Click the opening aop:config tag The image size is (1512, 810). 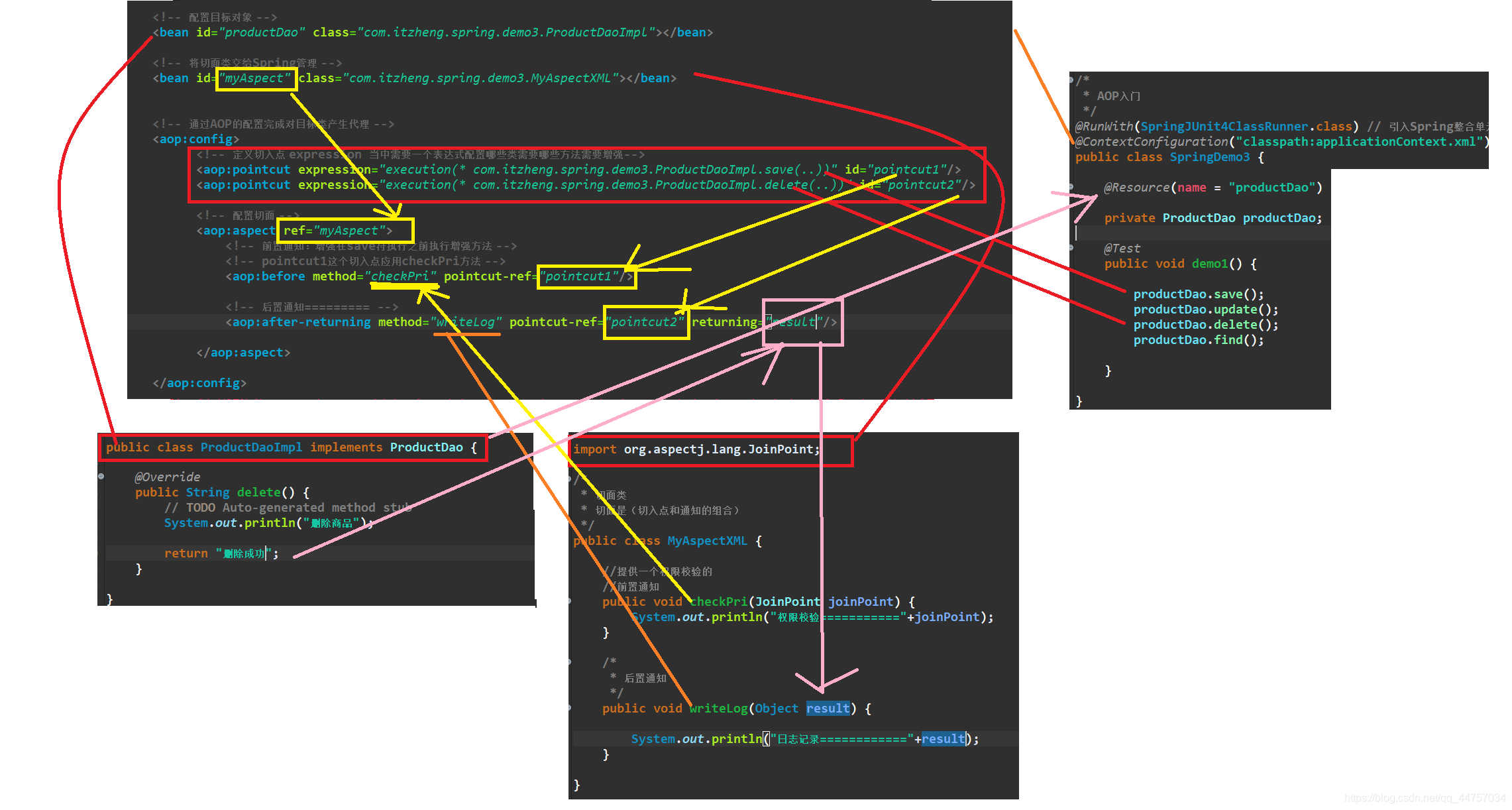click(x=195, y=139)
